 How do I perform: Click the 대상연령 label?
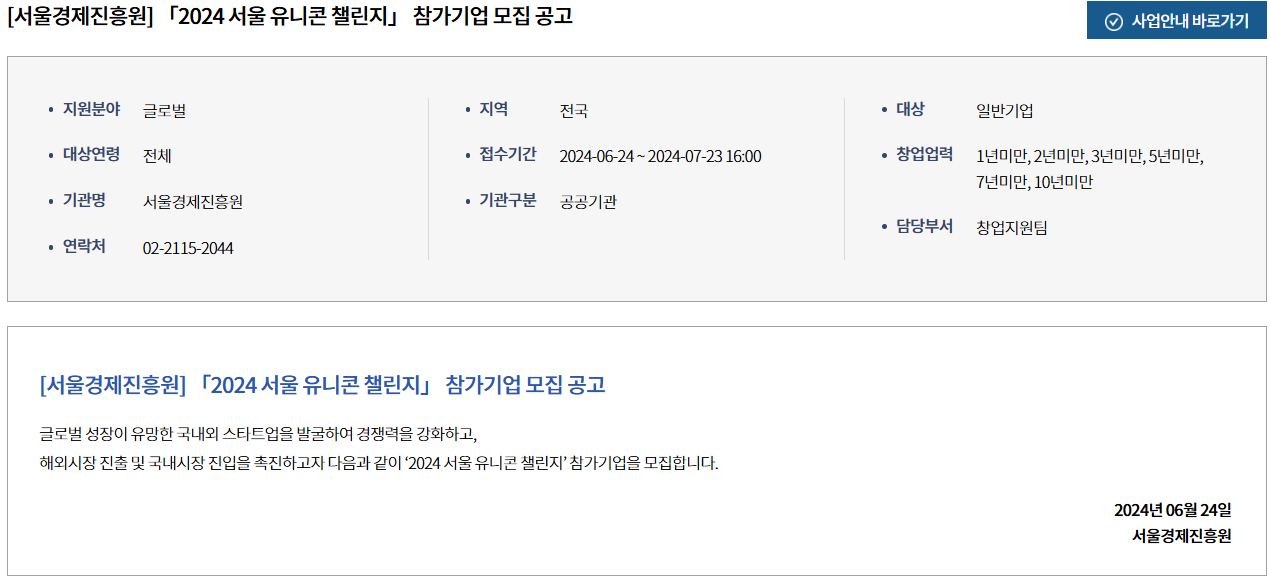coord(91,154)
